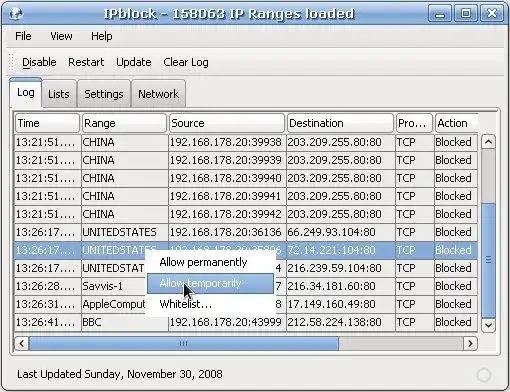Viewport: 510px width, 392px height.
Task: Click the vertical scrollbar down arrow
Action: point(488,325)
